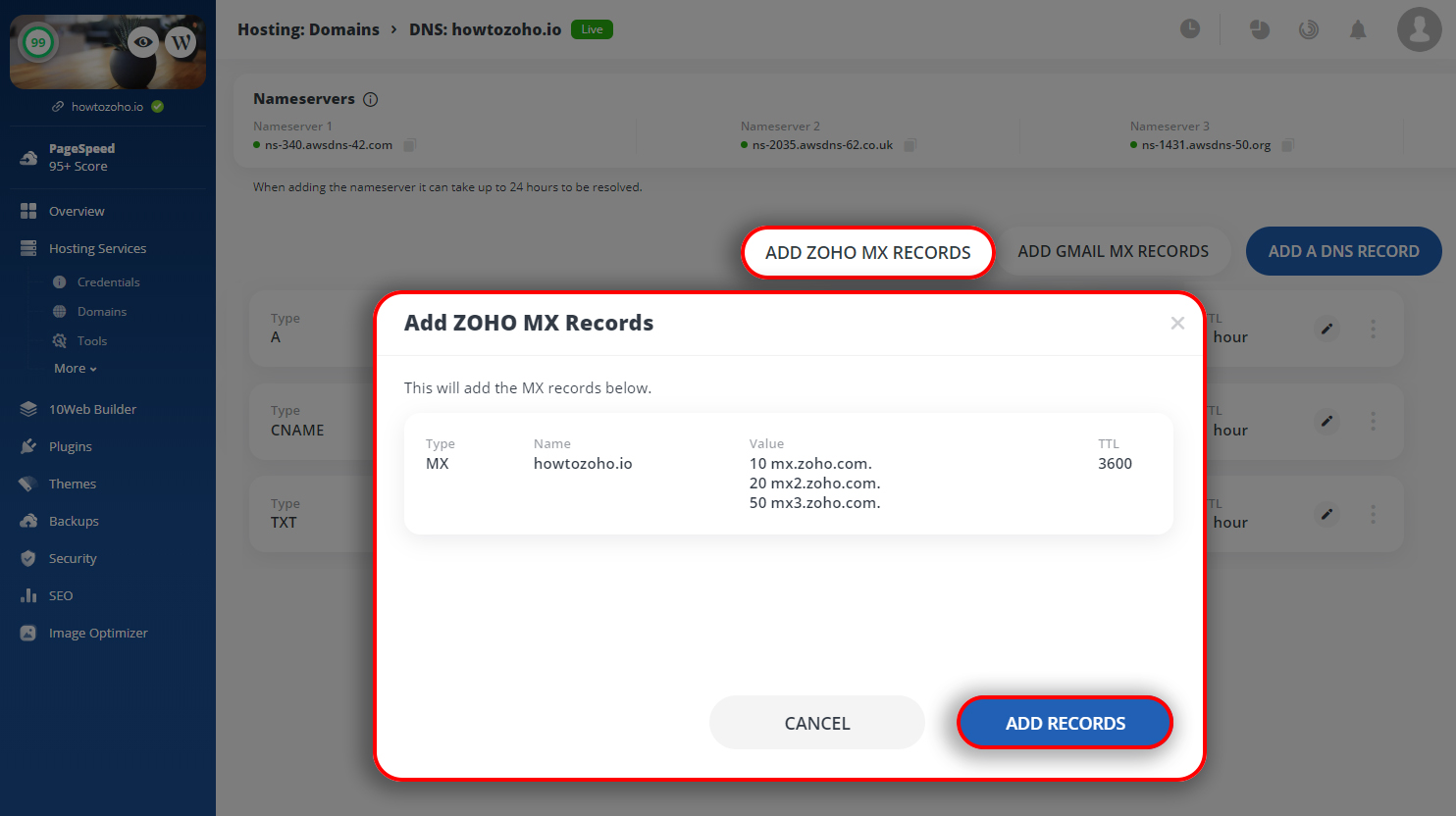Click the name howtozoho.io in dialog table
Viewport: 1456px width, 816px height.
click(583, 463)
